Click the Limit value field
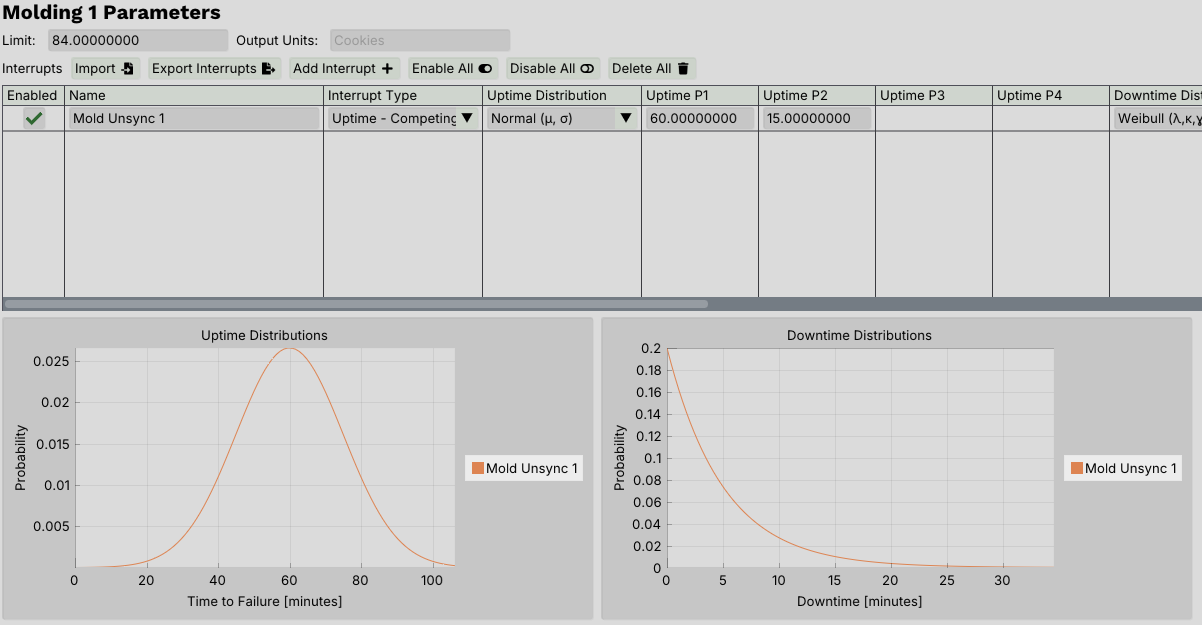1202x625 pixels. tap(137, 41)
